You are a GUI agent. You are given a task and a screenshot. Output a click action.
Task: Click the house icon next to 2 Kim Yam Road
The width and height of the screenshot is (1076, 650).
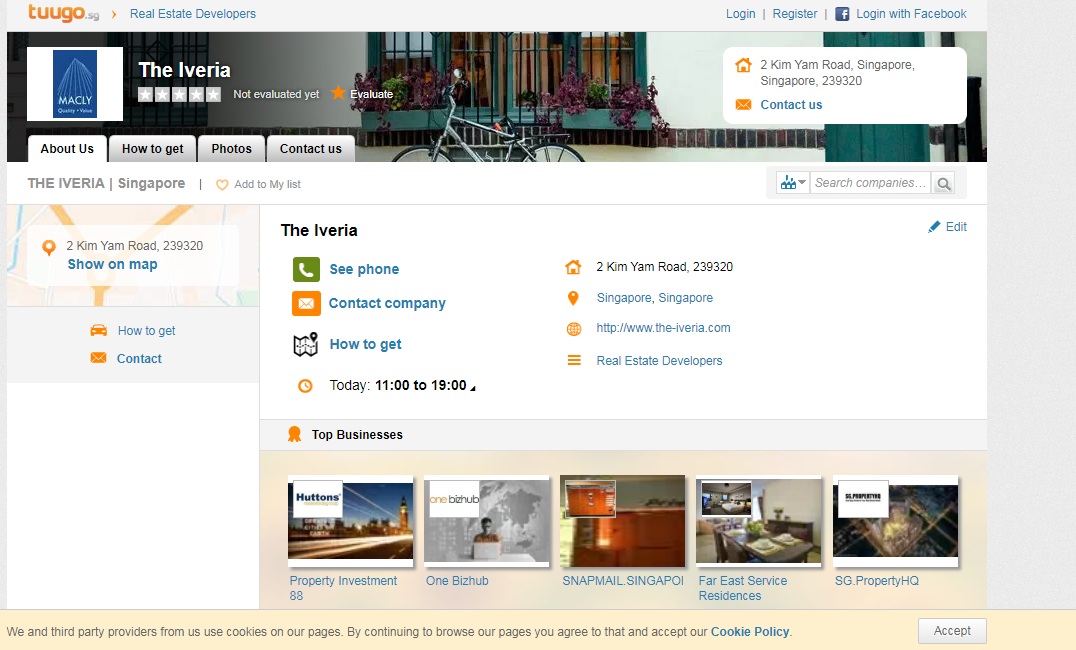pyautogui.click(x=573, y=267)
